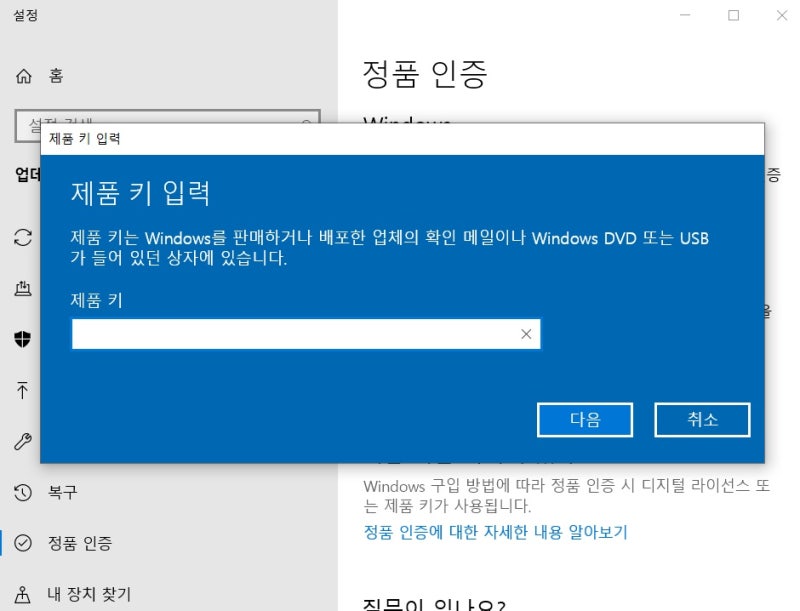Click the 제품 키 입력 dialog heading
The height and width of the screenshot is (611, 800).
tap(140, 193)
